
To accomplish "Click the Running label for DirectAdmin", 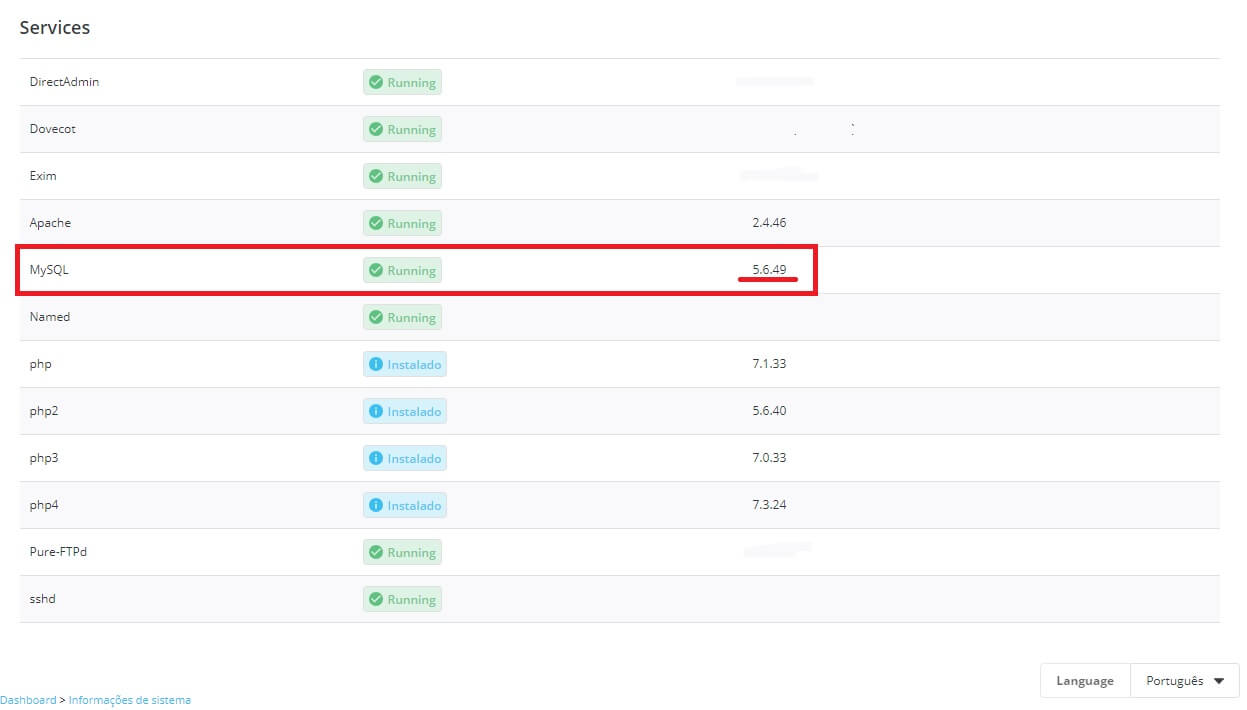I will pyautogui.click(x=411, y=83).
